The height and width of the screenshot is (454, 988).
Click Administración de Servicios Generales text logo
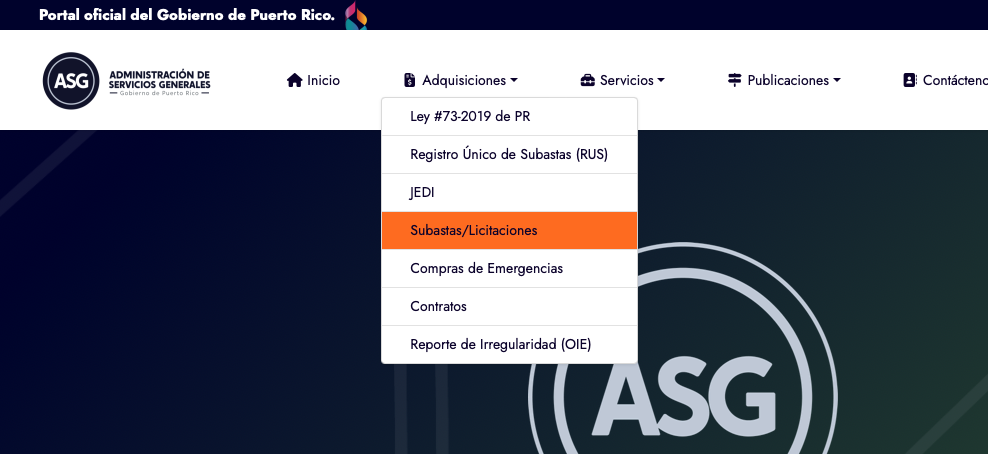point(160,82)
